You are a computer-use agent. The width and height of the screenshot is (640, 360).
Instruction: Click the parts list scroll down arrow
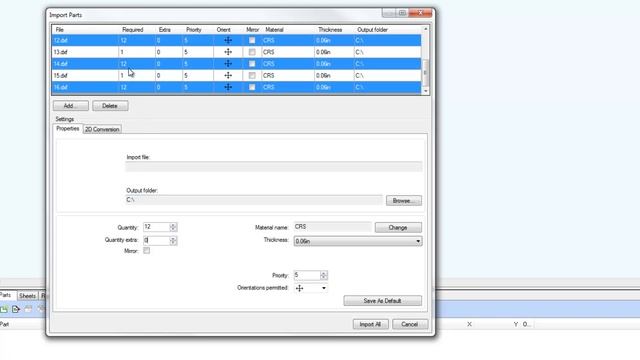click(425, 91)
